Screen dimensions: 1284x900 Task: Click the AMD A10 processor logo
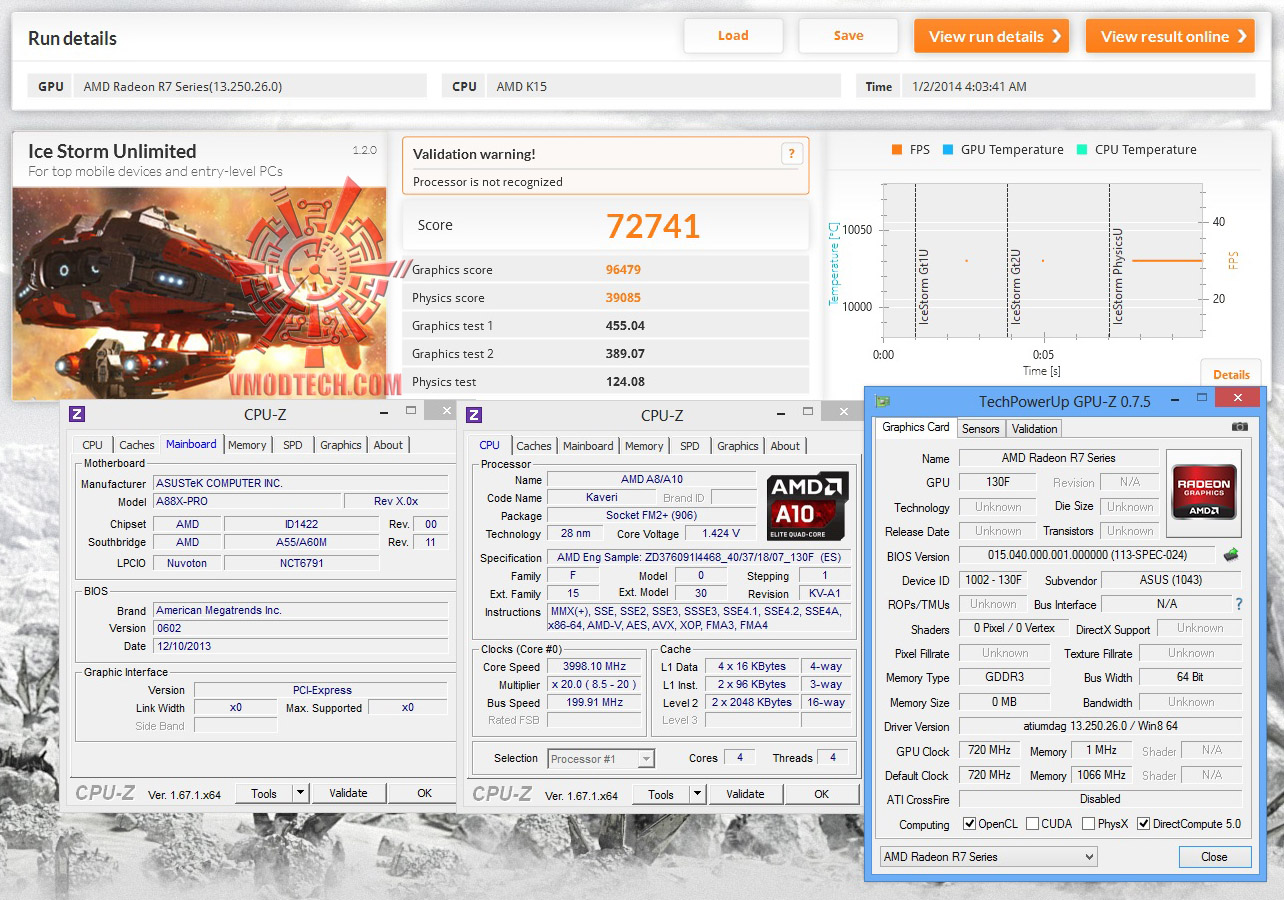coord(807,506)
